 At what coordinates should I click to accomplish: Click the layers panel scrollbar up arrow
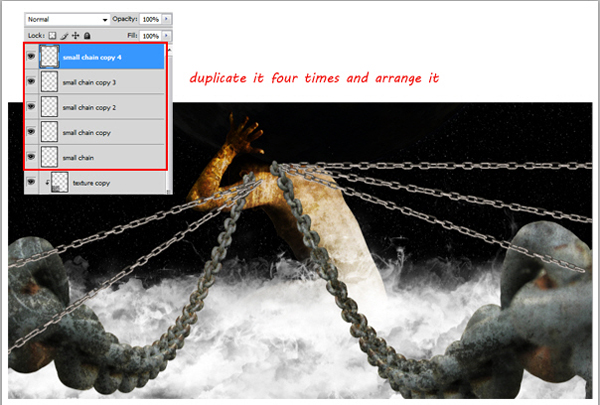pyautogui.click(x=170, y=49)
